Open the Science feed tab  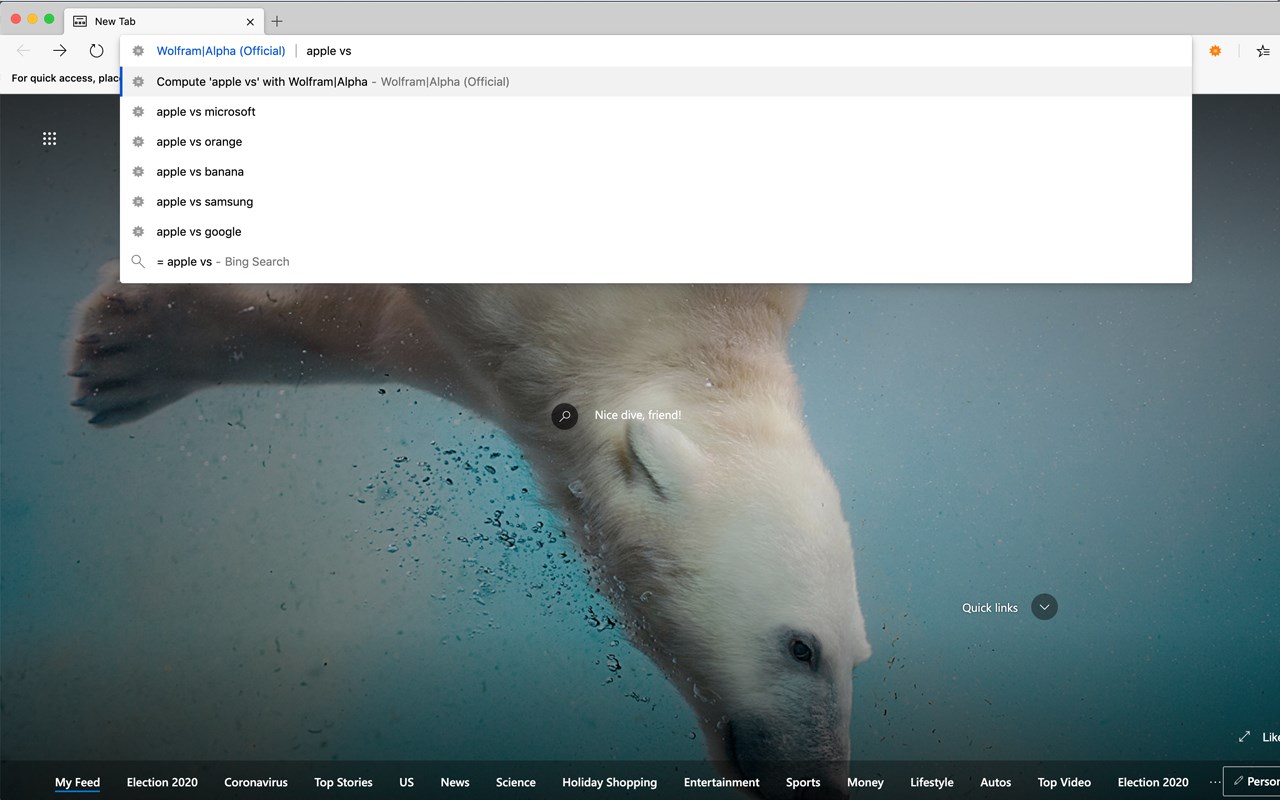(x=516, y=782)
